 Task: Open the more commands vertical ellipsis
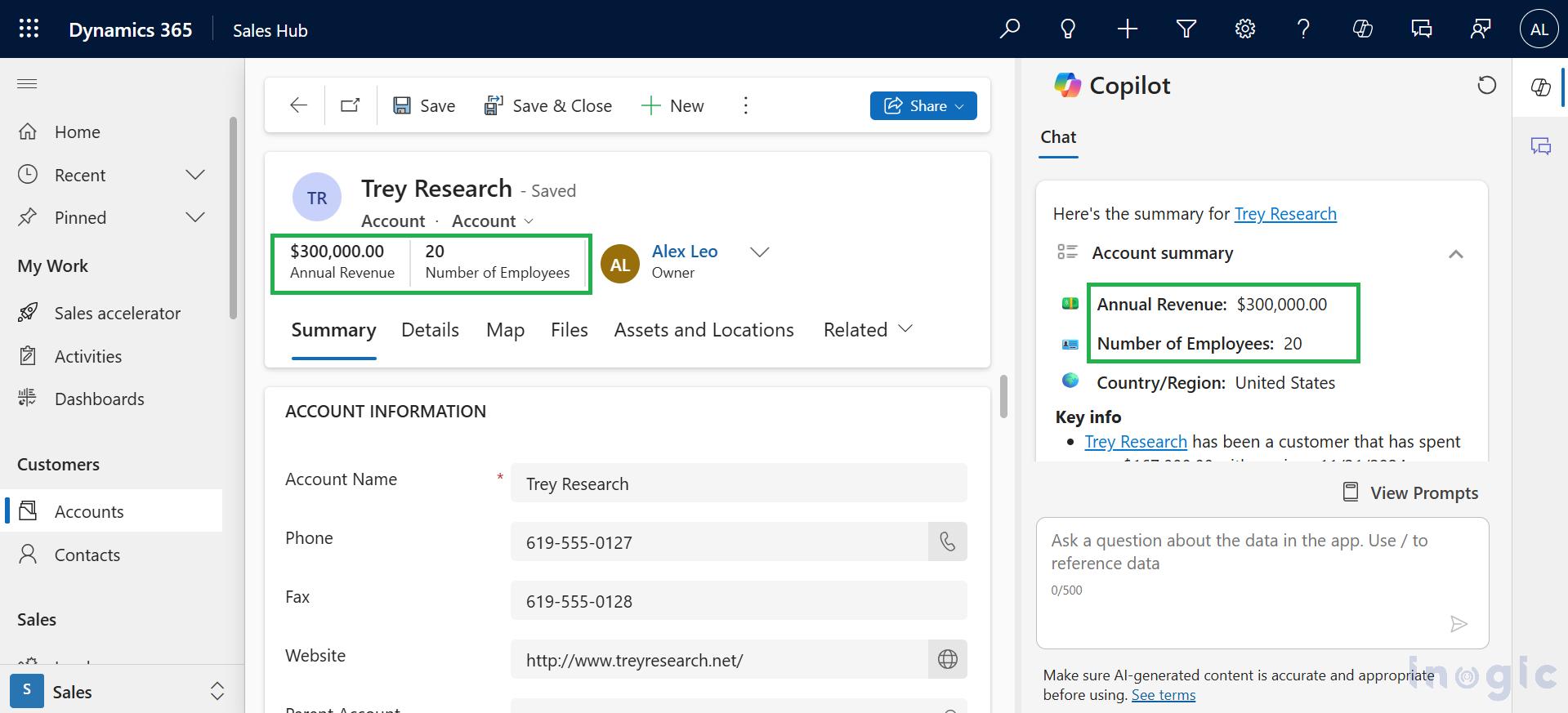[745, 105]
